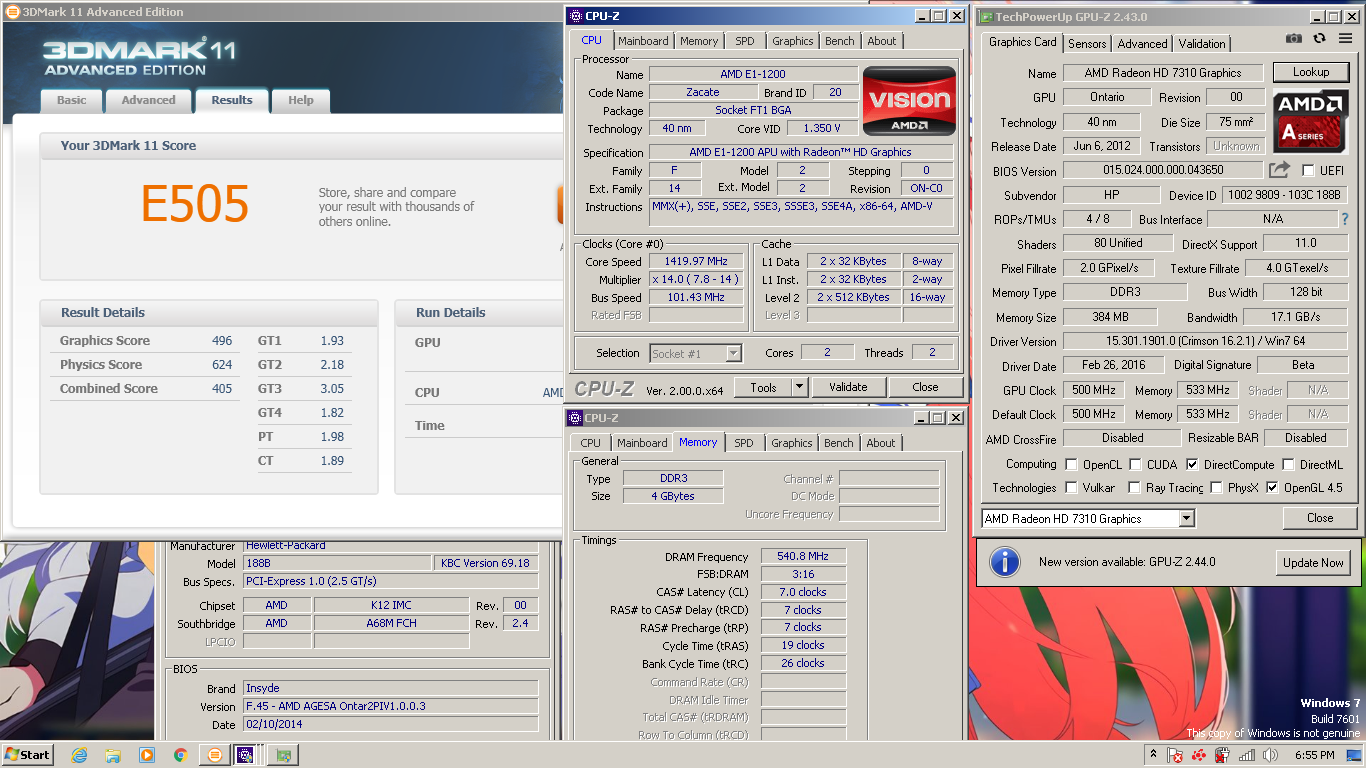1366x768 pixels.
Task: Click the Core Speed value 1419.97 MHz
Action: (x=696, y=262)
